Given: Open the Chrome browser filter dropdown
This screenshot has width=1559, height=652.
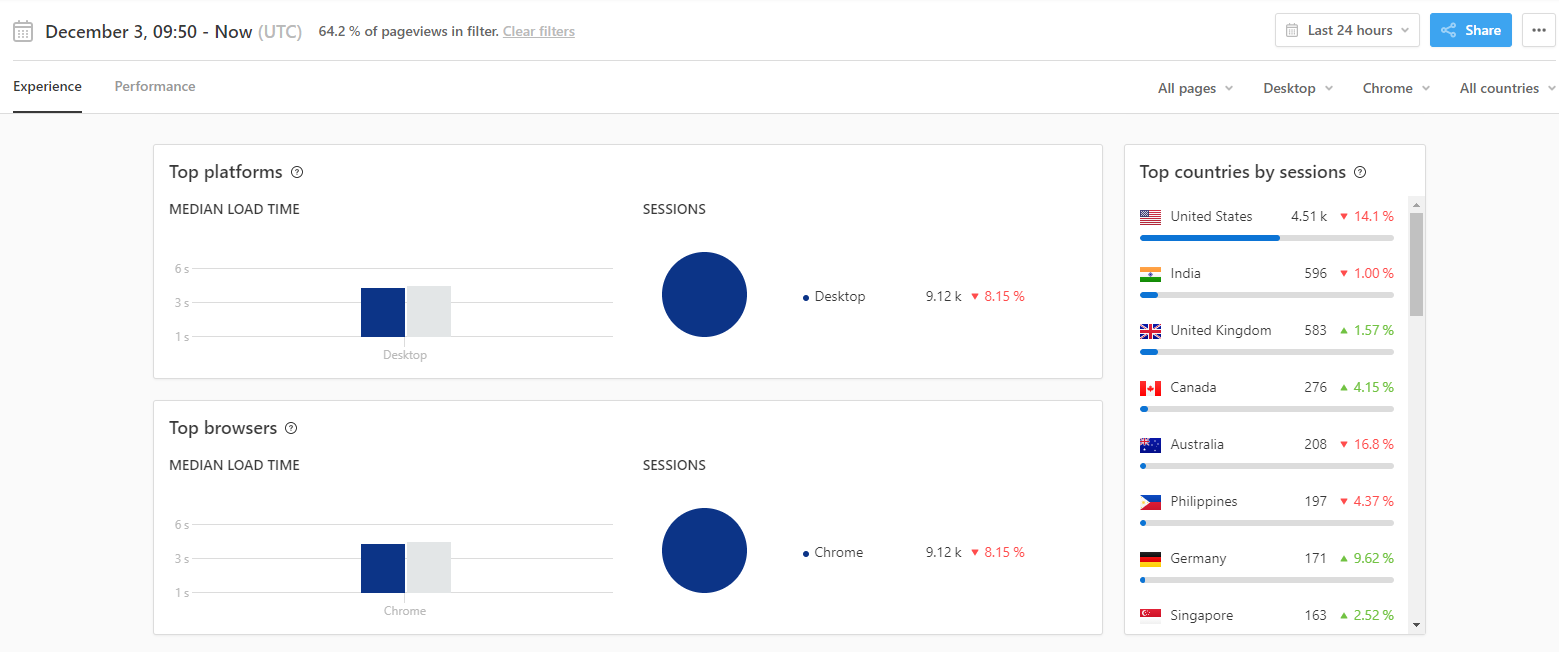Looking at the screenshot, I should click(1396, 88).
